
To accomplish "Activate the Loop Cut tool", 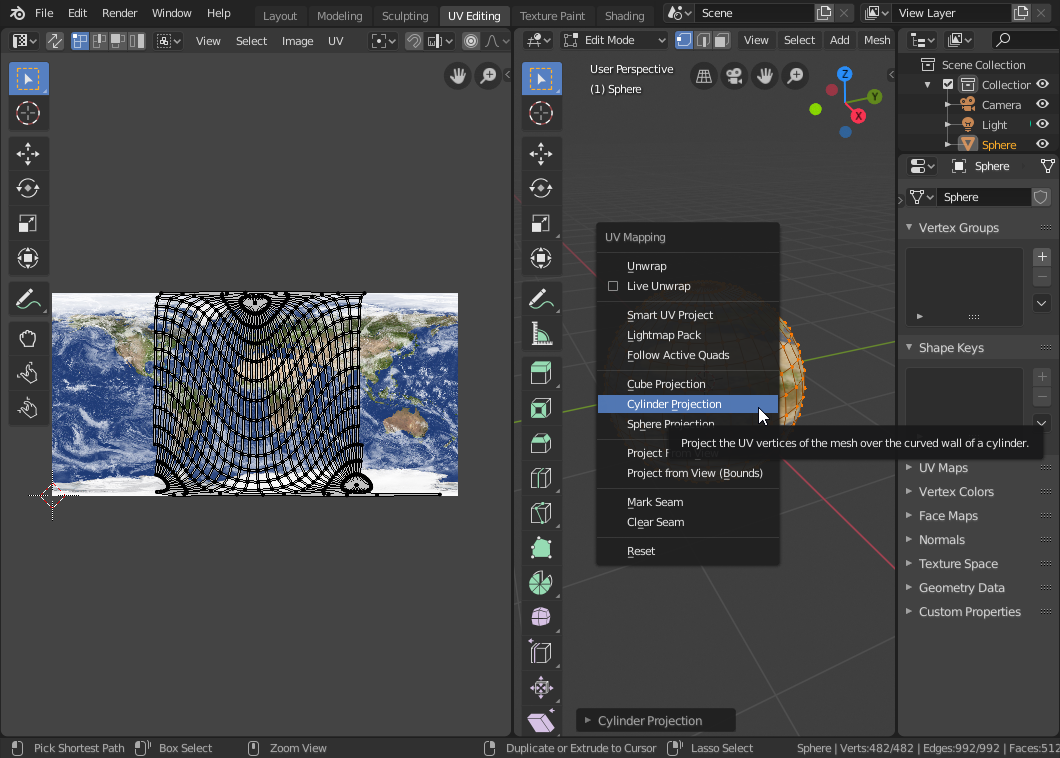I will pyautogui.click(x=541, y=478).
